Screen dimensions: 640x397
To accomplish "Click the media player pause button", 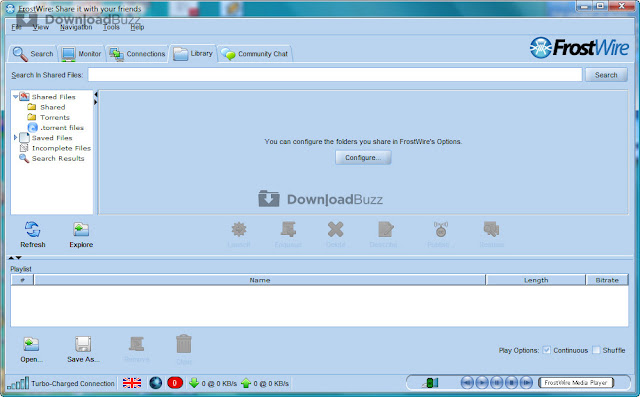I will 497,383.
